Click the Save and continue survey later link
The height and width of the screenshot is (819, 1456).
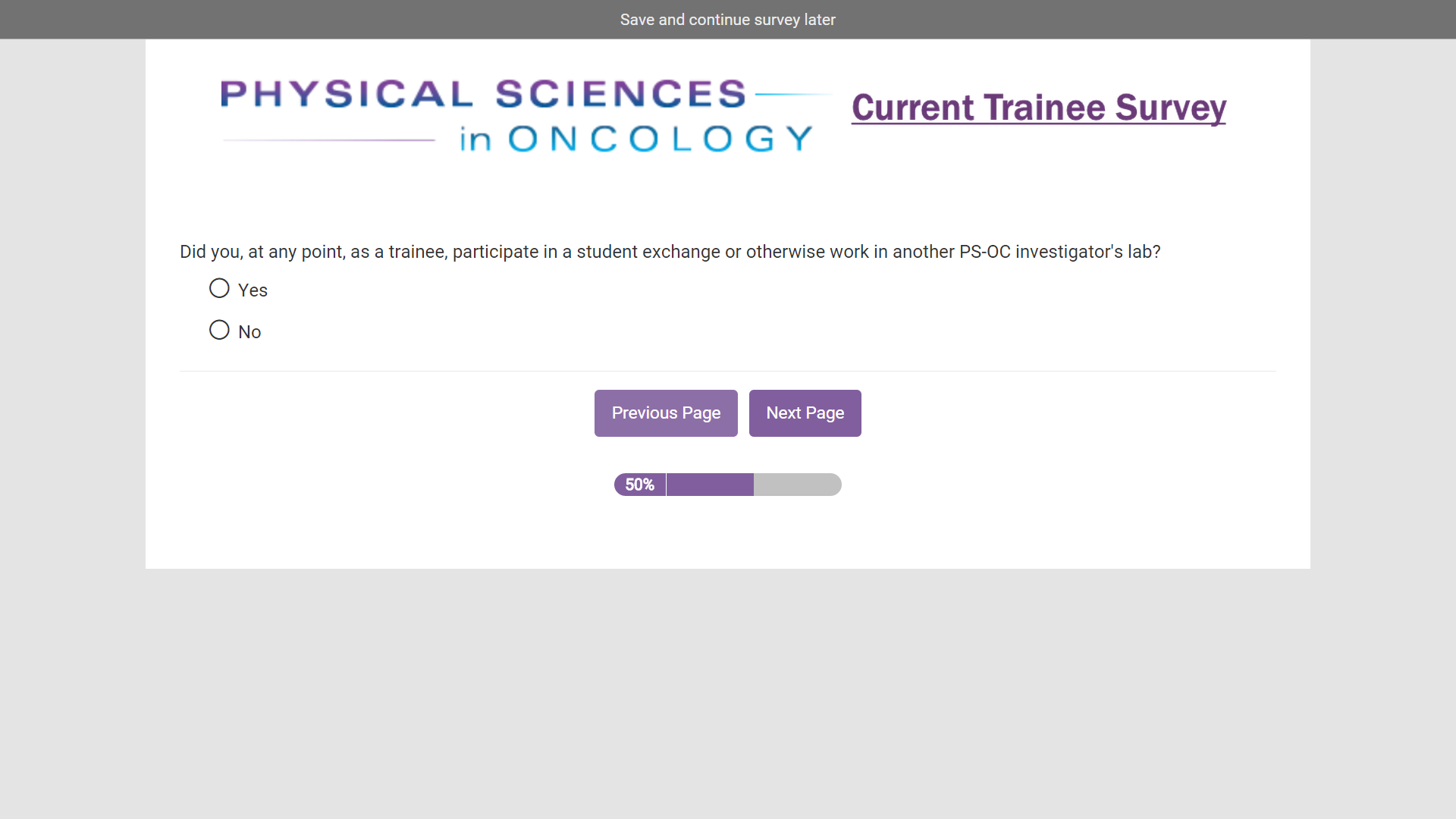click(727, 20)
